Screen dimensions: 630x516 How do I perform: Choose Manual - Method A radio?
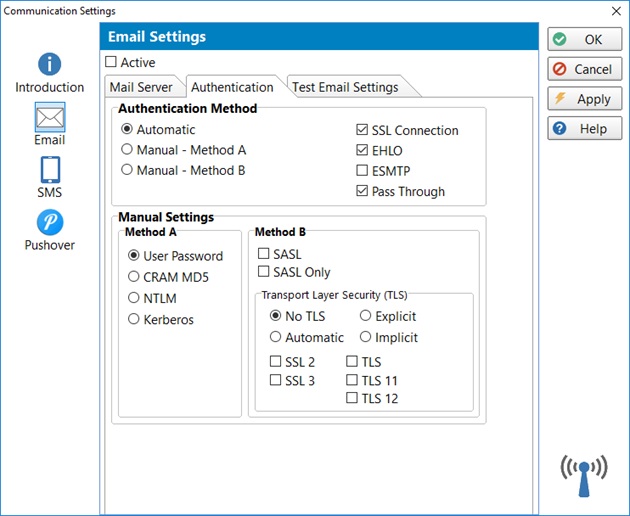(127, 149)
